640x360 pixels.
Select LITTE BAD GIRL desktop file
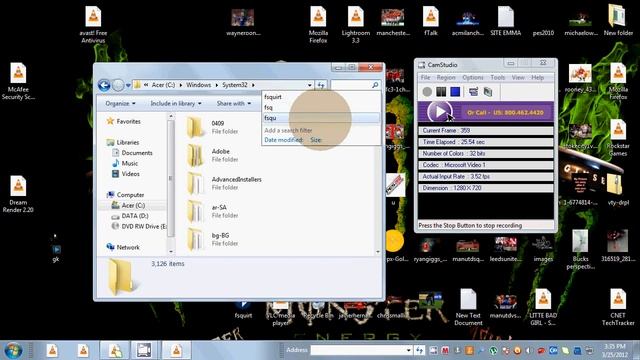point(543,307)
